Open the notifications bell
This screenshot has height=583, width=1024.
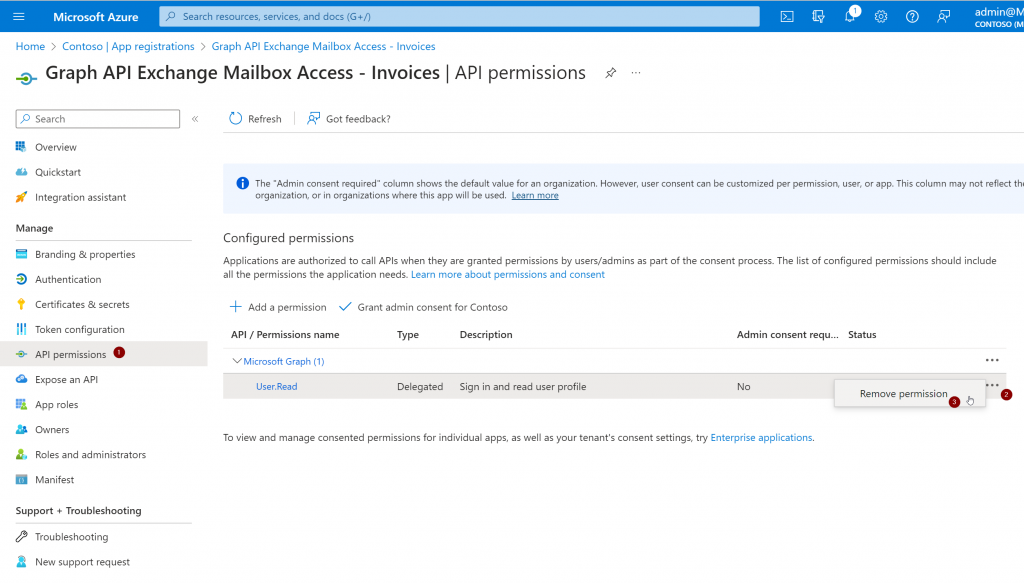click(x=850, y=17)
